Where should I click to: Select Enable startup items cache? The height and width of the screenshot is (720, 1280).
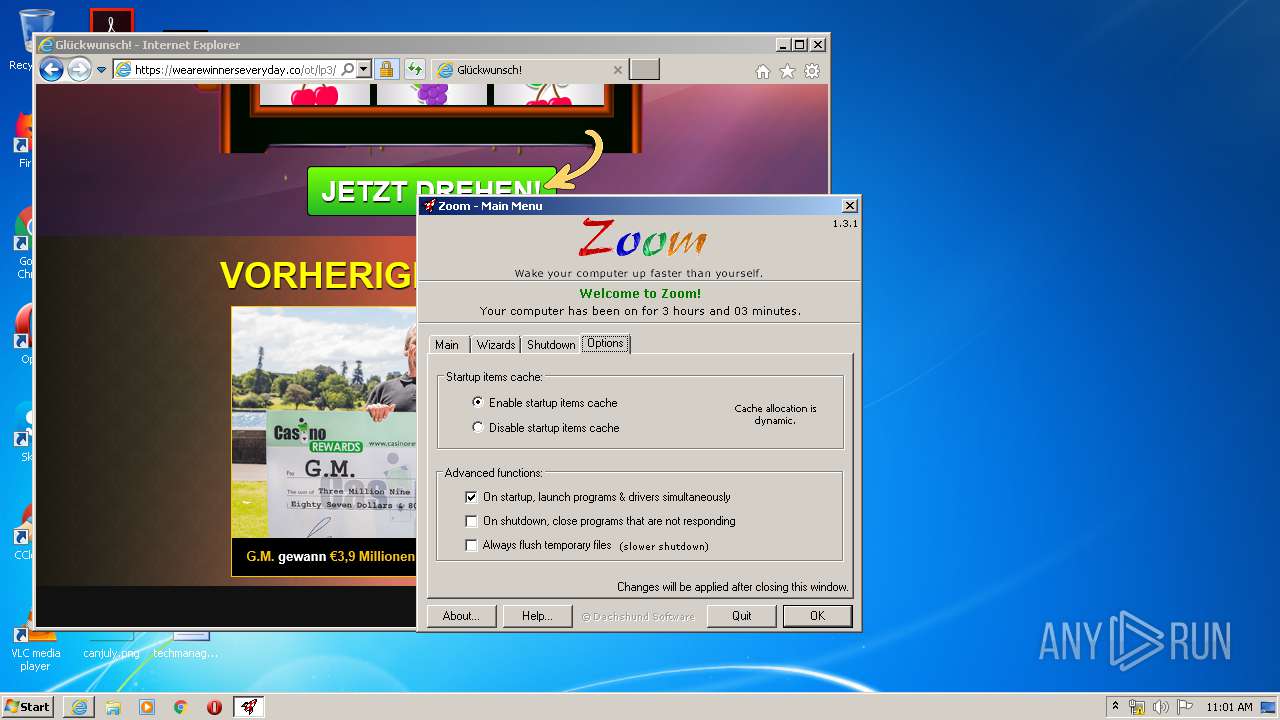coord(545,403)
